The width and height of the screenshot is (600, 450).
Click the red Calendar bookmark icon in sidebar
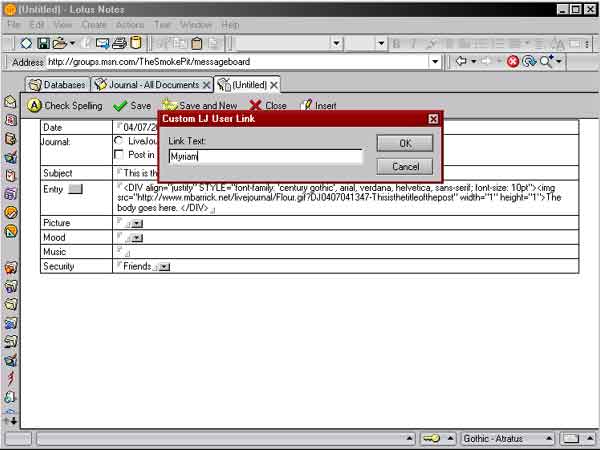click(11, 120)
